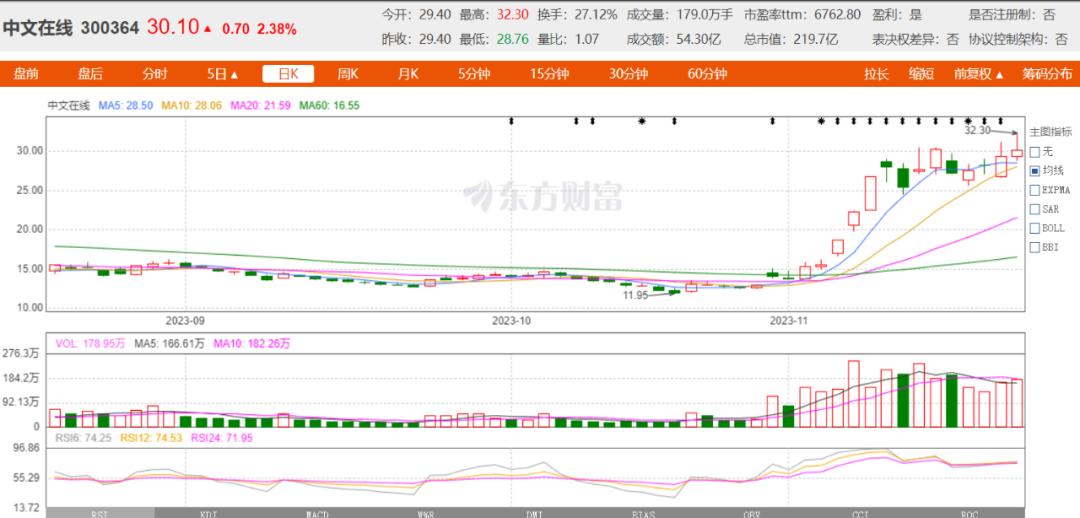Select the CCI sub-indicator tab
The image size is (1080, 518).
pyautogui.click(x=860, y=513)
